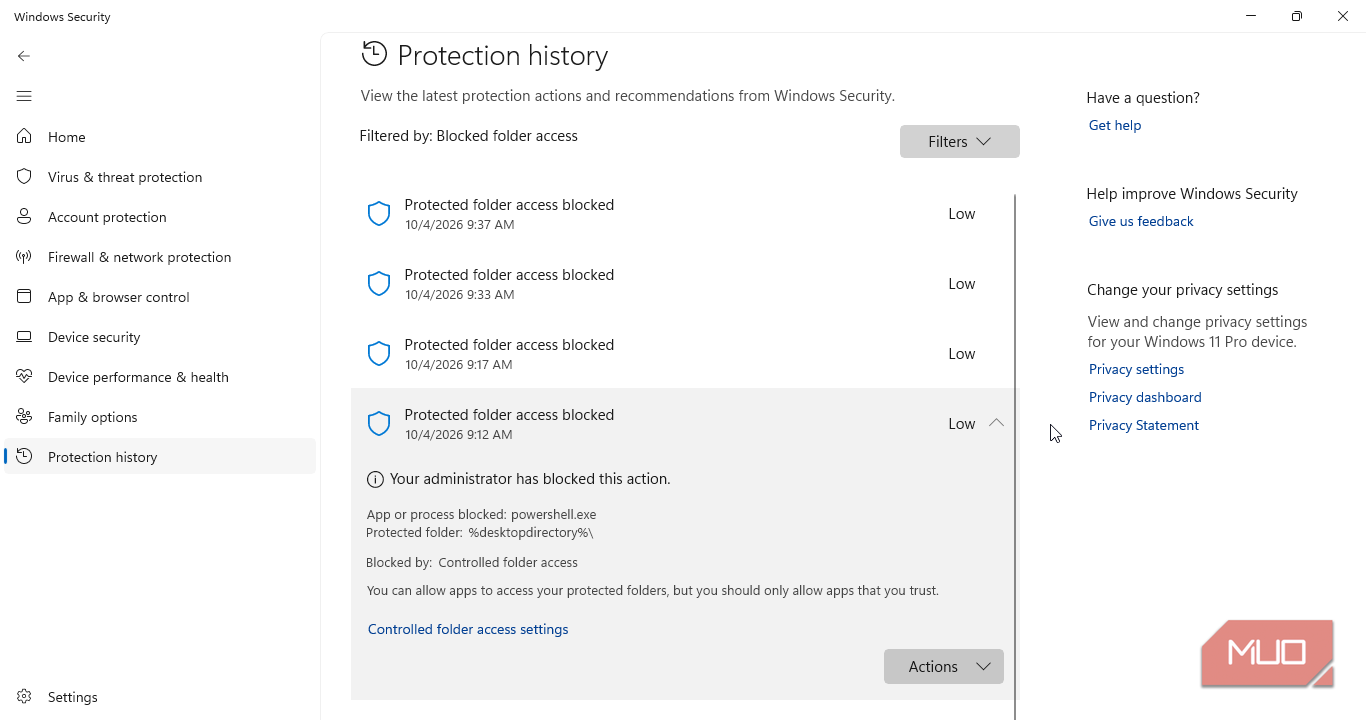Collapse the expanded 9:12 AM entry chevron
Image resolution: width=1366 pixels, height=720 pixels.
click(x=996, y=423)
